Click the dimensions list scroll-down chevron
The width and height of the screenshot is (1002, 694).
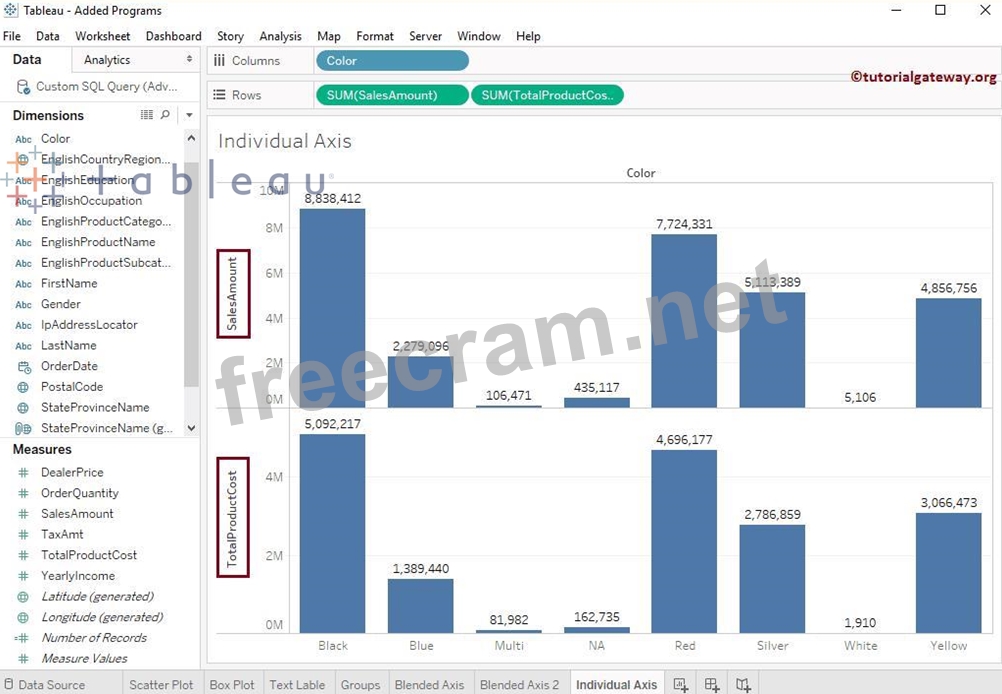pyautogui.click(x=191, y=428)
